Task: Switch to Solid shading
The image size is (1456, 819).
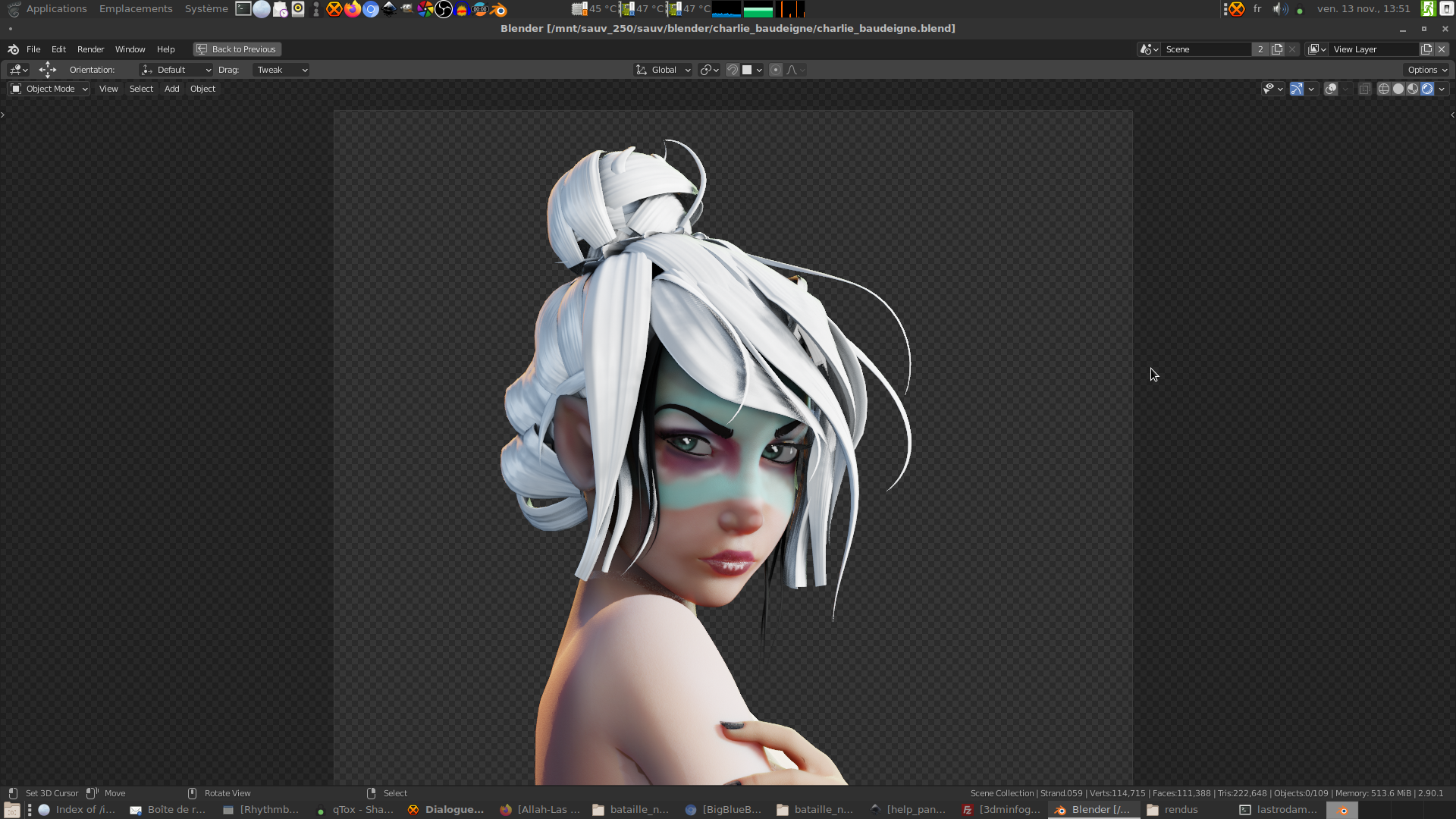Action: coord(1398,89)
